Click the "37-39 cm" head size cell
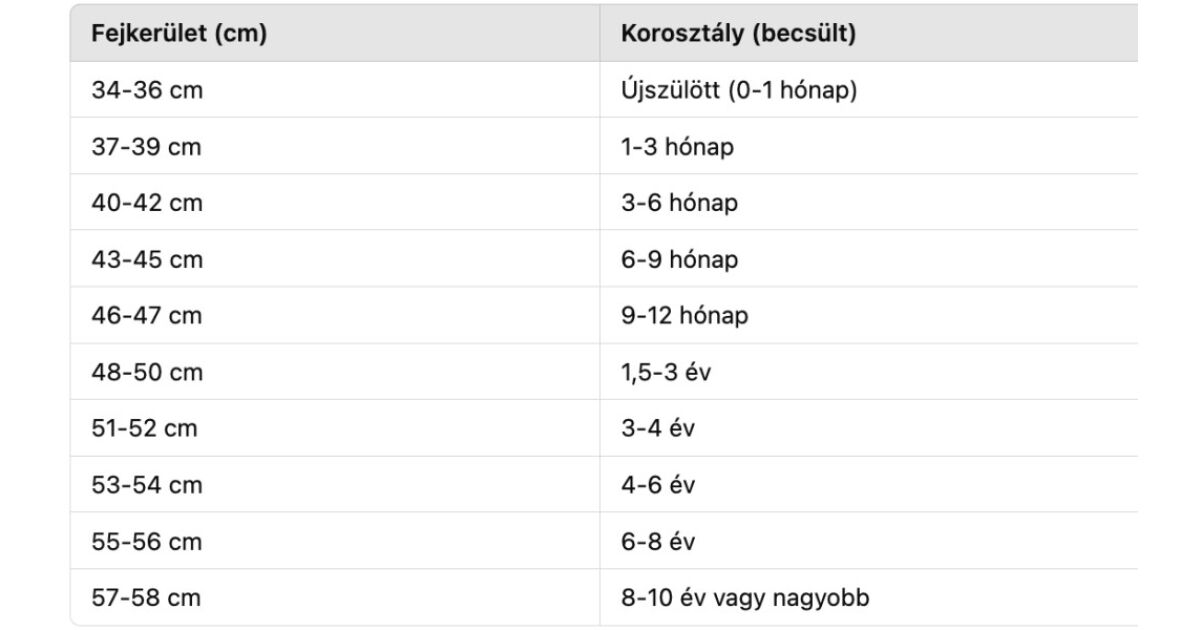This screenshot has height=630, width=1200. tap(146, 147)
